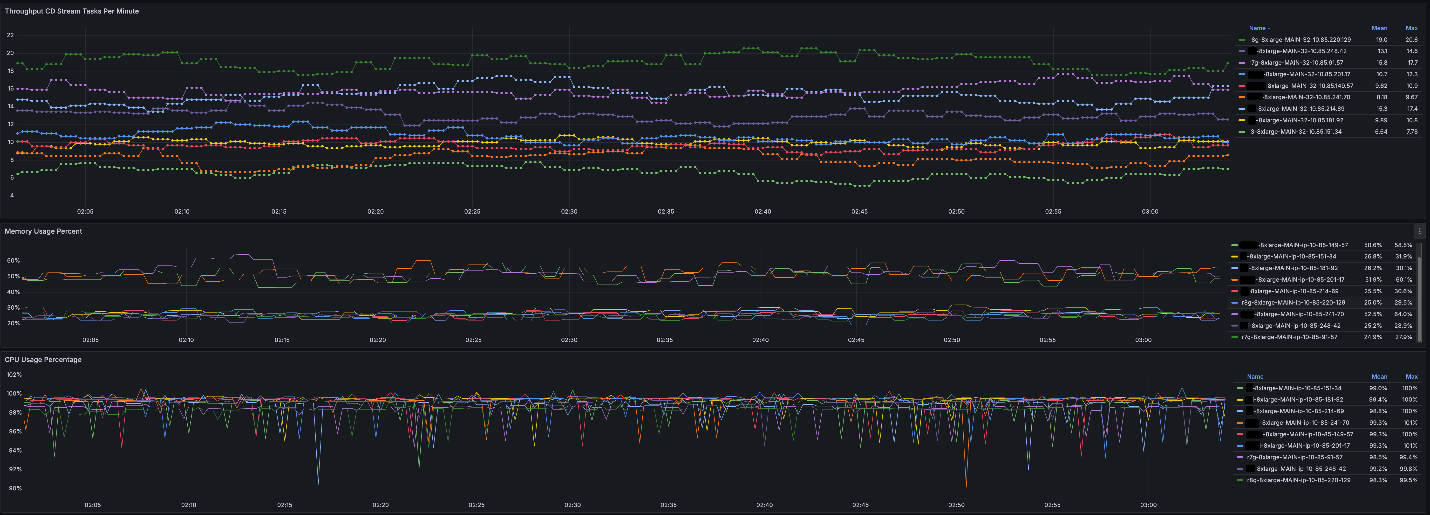Open the Memory Usage panel three-dot menu

1421,231
